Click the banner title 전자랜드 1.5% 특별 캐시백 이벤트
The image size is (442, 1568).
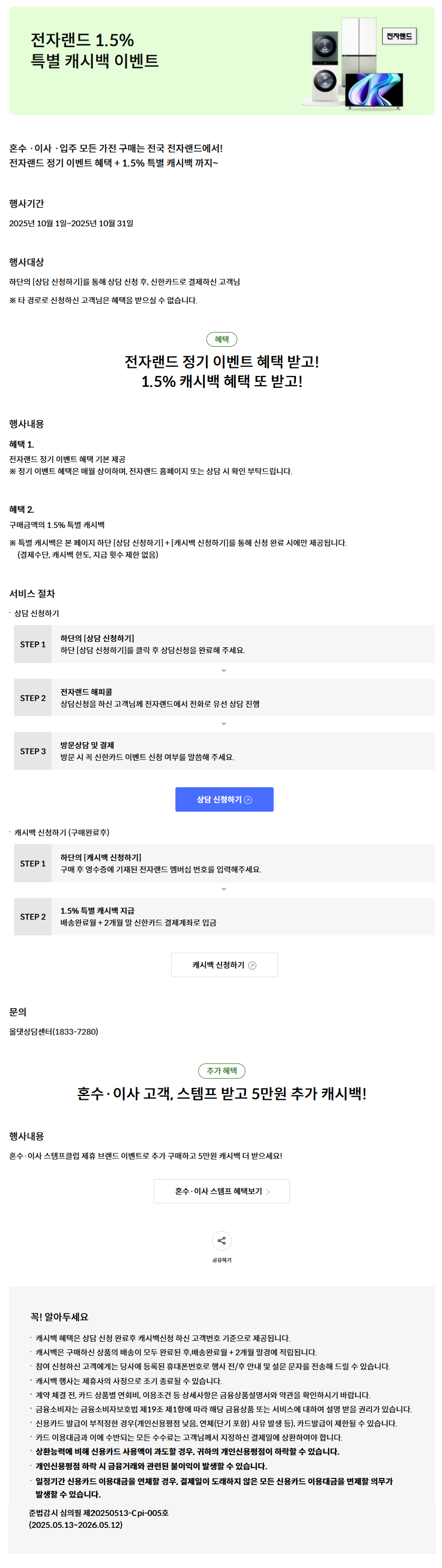[95, 50]
